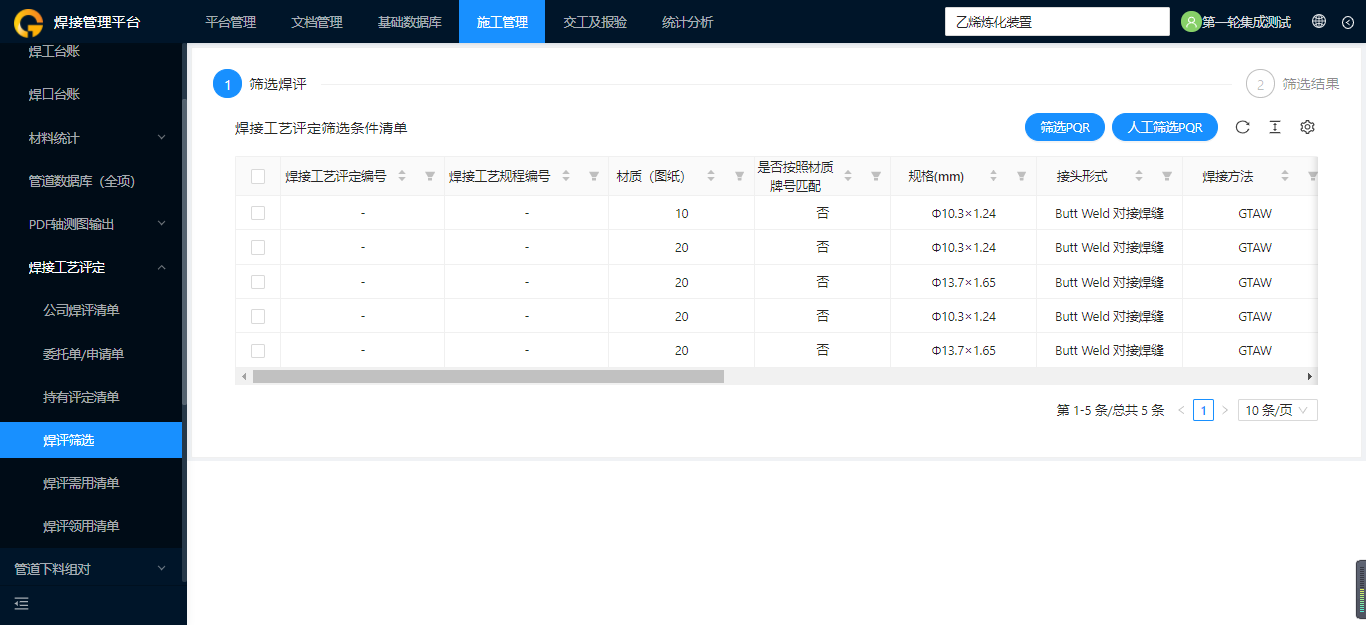Click the table horizontal scrollbar thumb

(488, 376)
